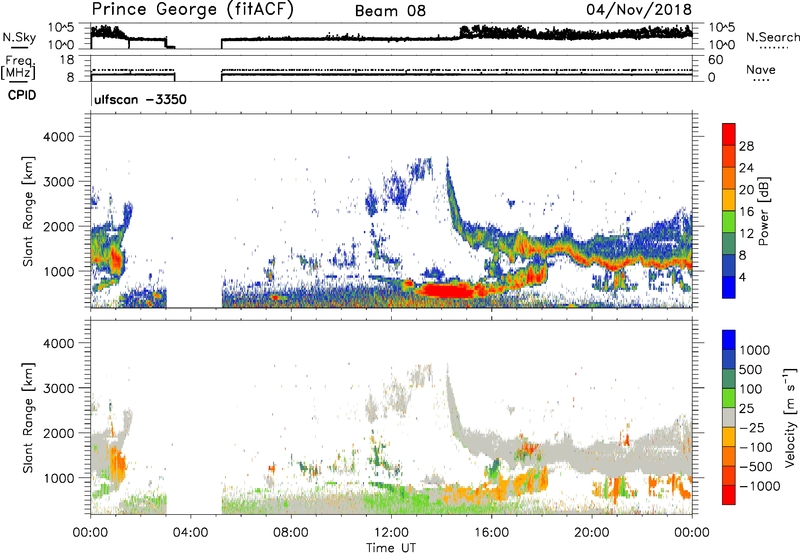800x554 pixels.
Task: Click the intense red power patch near 14:00
Action: coord(445,291)
